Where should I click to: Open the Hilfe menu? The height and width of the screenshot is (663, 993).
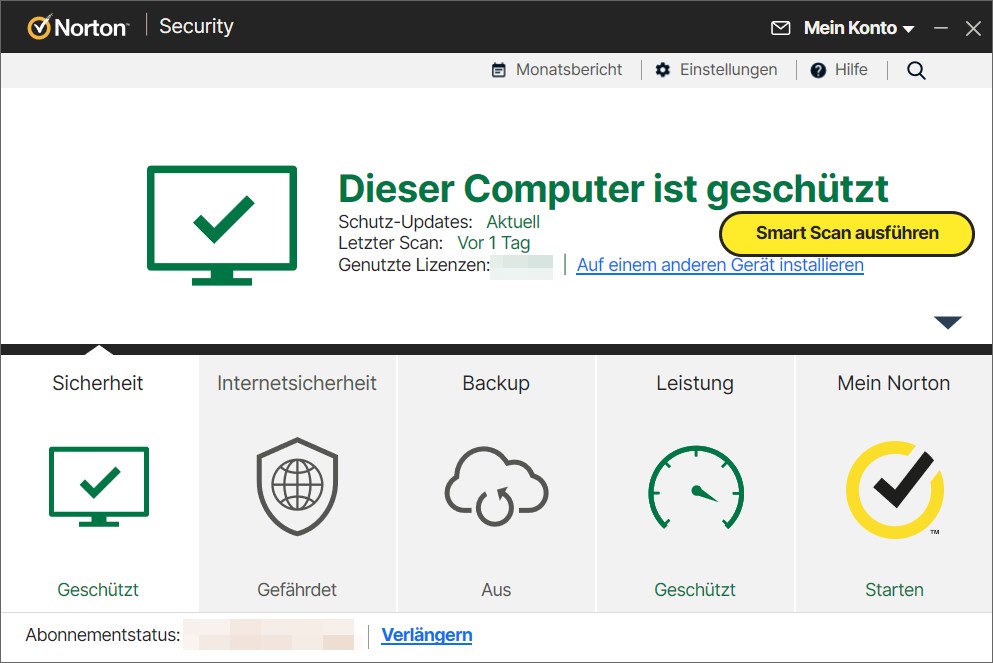[x=851, y=70]
